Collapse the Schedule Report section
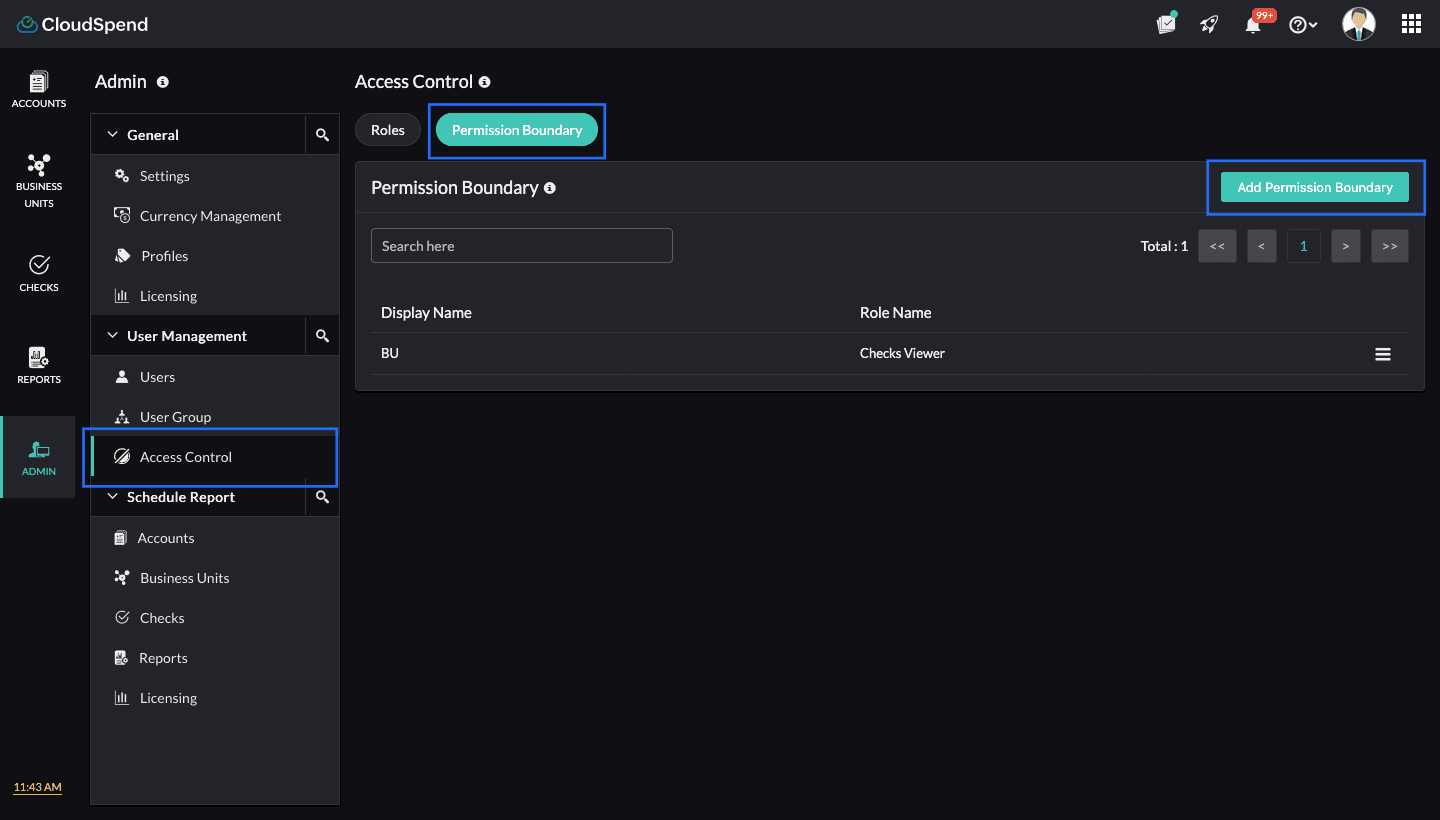Image resolution: width=1440 pixels, height=820 pixels. click(112, 497)
